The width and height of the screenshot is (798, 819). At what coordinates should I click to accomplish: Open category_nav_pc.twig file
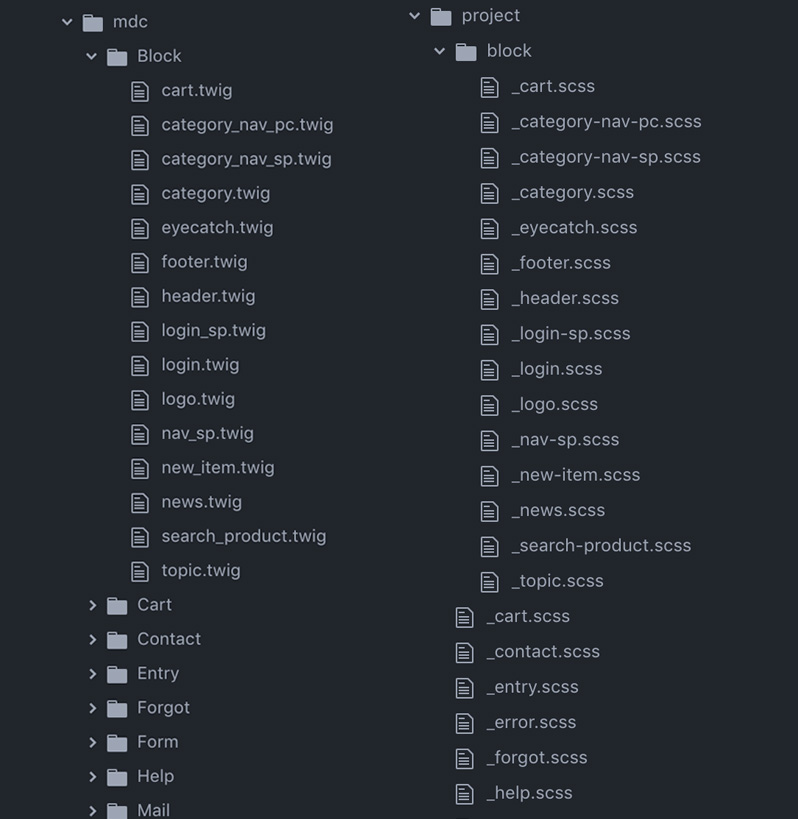[247, 125]
